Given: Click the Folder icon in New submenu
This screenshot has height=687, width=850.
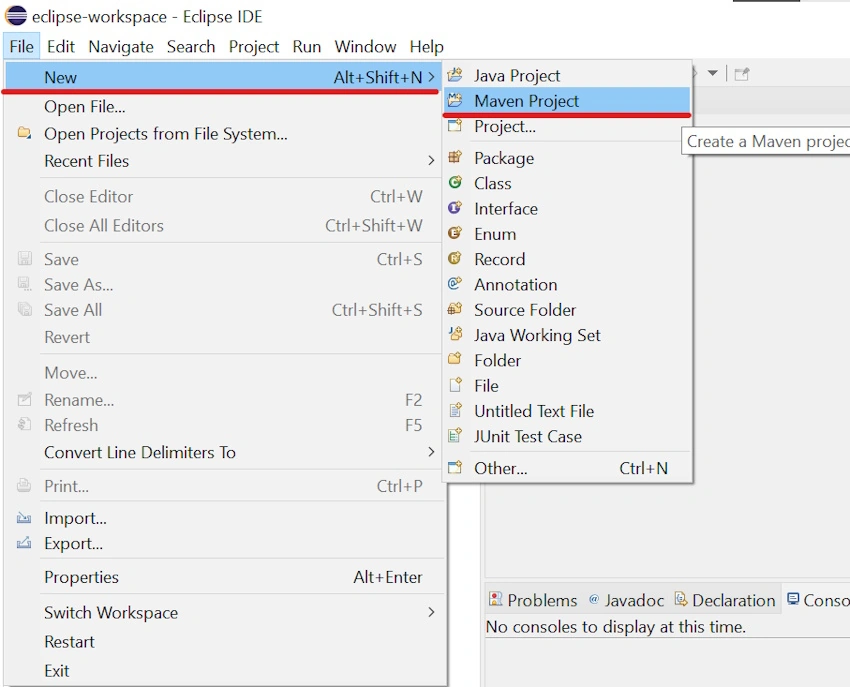Looking at the screenshot, I should point(455,359).
